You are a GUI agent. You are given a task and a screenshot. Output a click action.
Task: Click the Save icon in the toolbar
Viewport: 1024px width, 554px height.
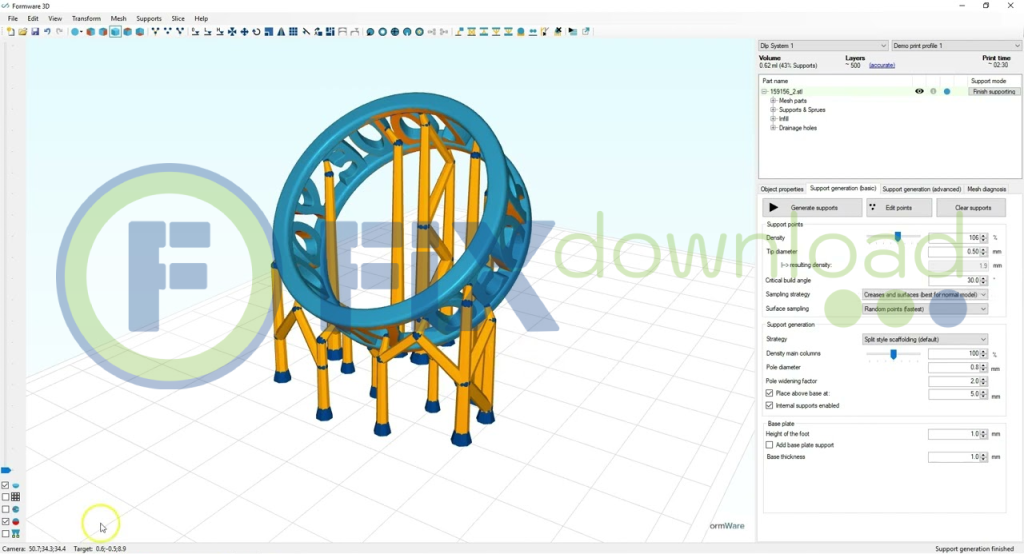tap(35, 32)
